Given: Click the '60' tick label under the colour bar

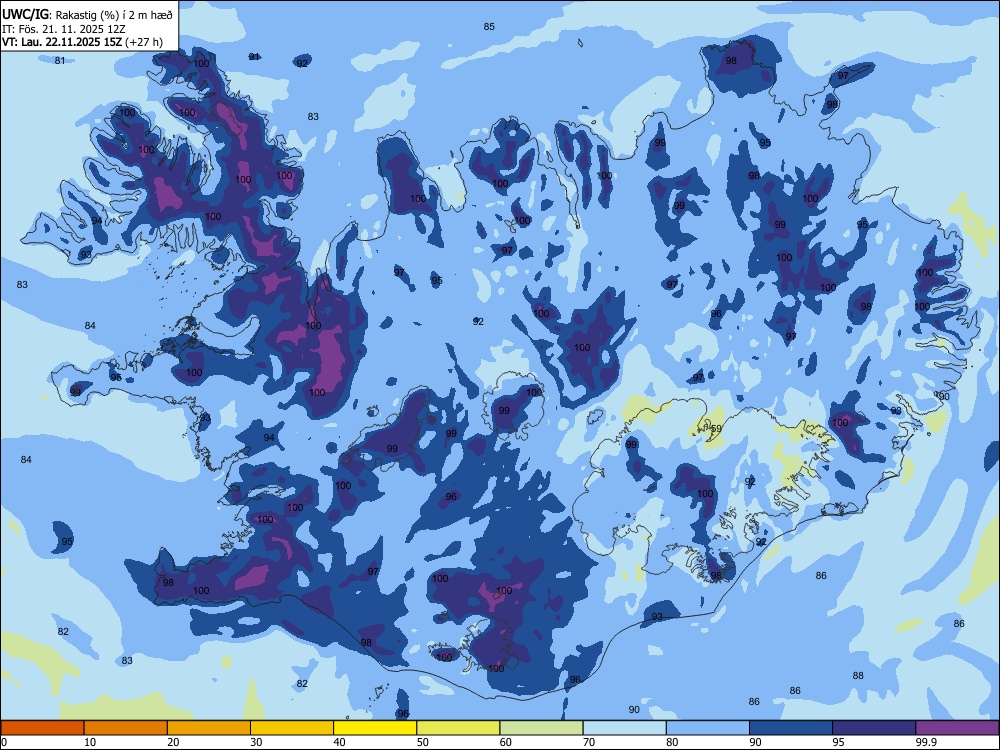Looking at the screenshot, I should [x=506, y=742].
